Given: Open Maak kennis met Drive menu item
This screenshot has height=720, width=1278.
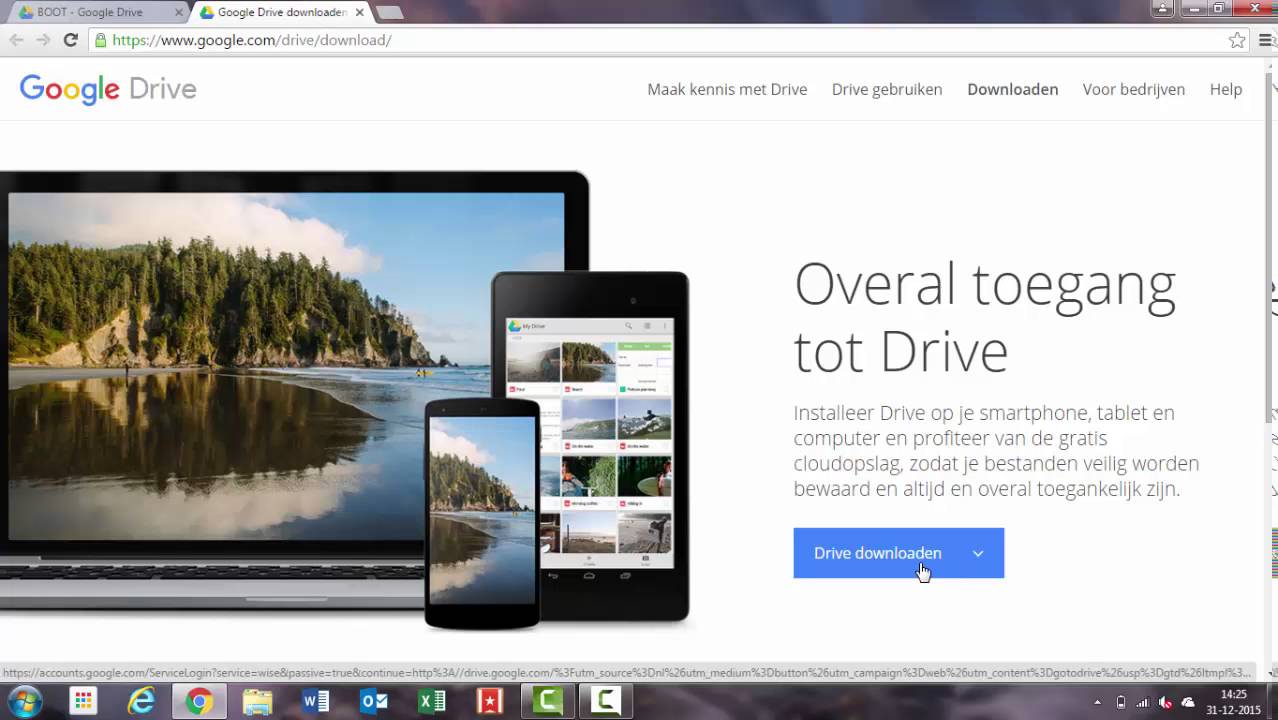Looking at the screenshot, I should [727, 89].
